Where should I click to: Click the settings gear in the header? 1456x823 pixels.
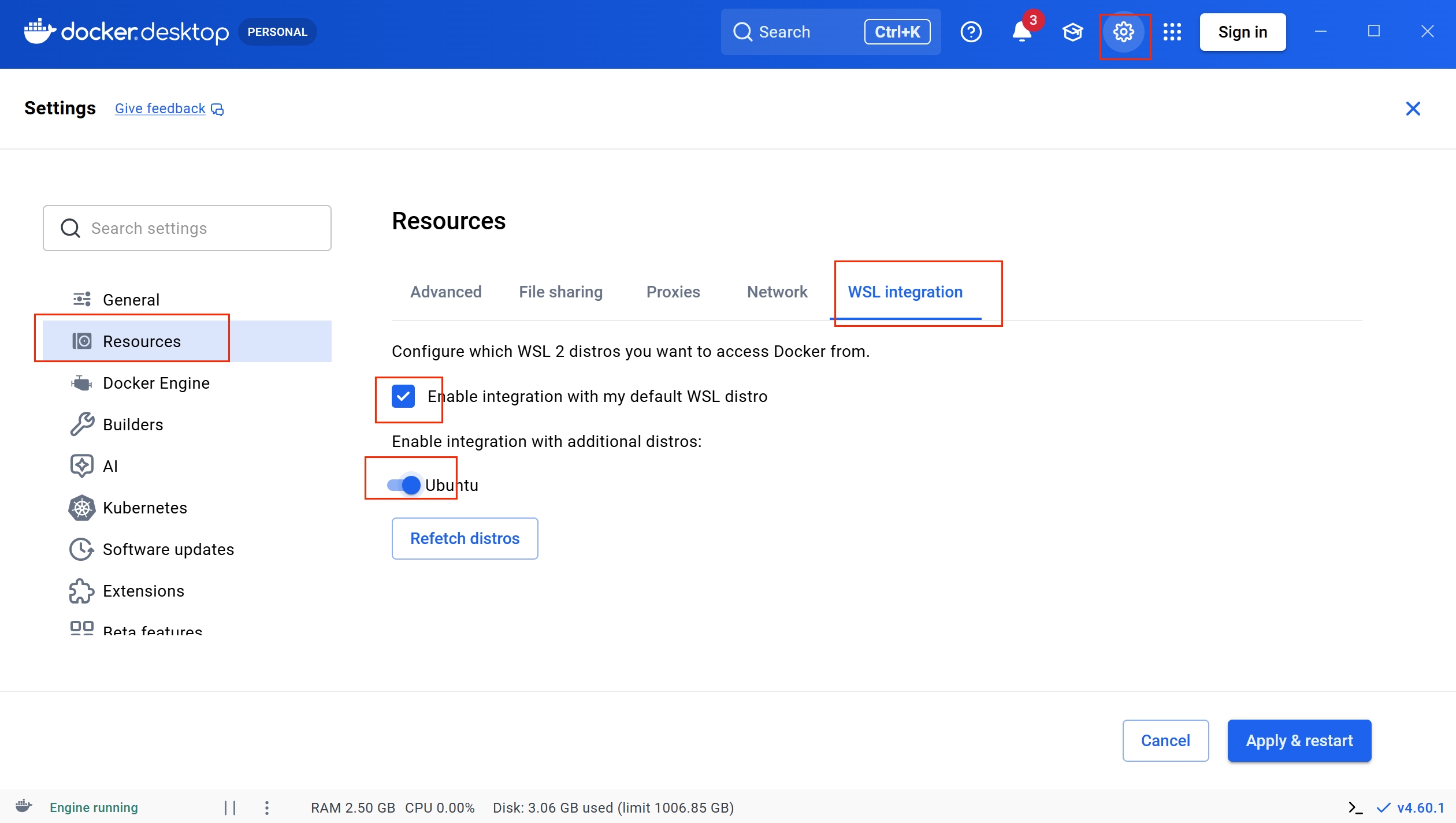[x=1124, y=33]
